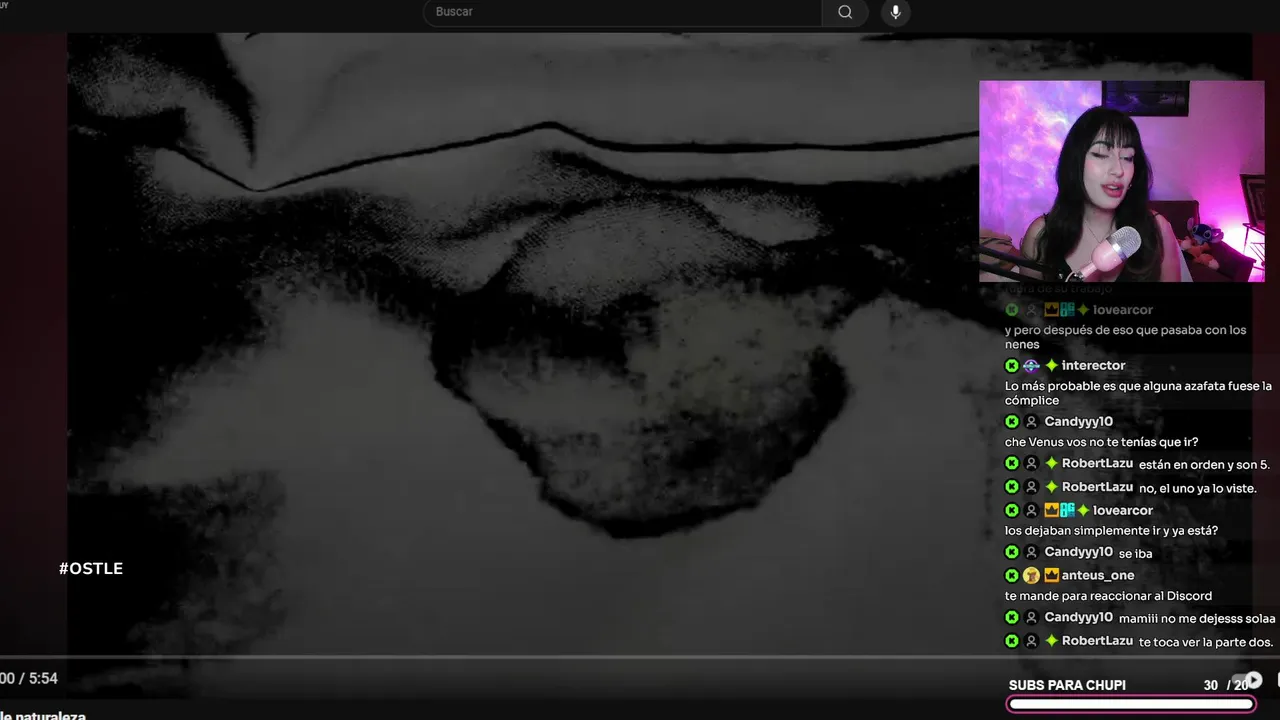Click the SUBS PARA CHUPI label
The image size is (1280, 720).
1067,685
